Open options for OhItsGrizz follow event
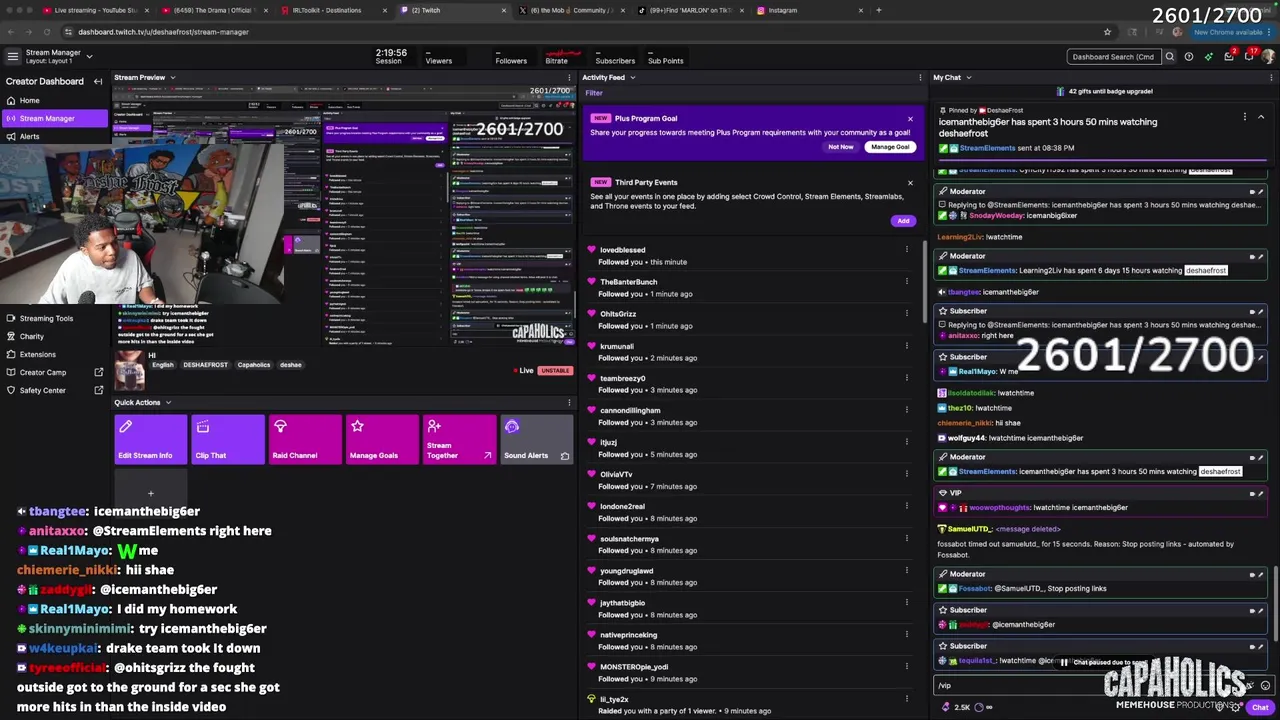 pyautogui.click(x=907, y=314)
